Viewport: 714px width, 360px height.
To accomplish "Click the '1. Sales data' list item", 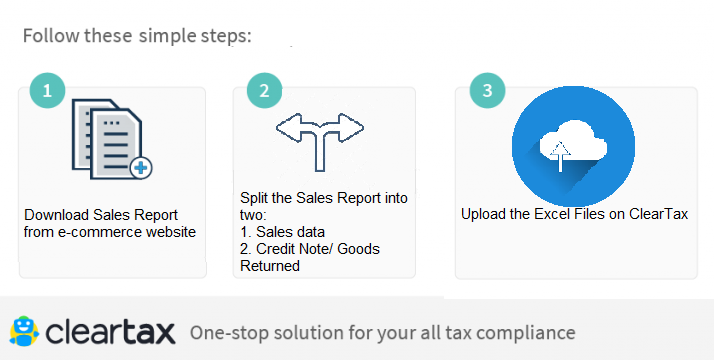I will (x=282, y=232).
